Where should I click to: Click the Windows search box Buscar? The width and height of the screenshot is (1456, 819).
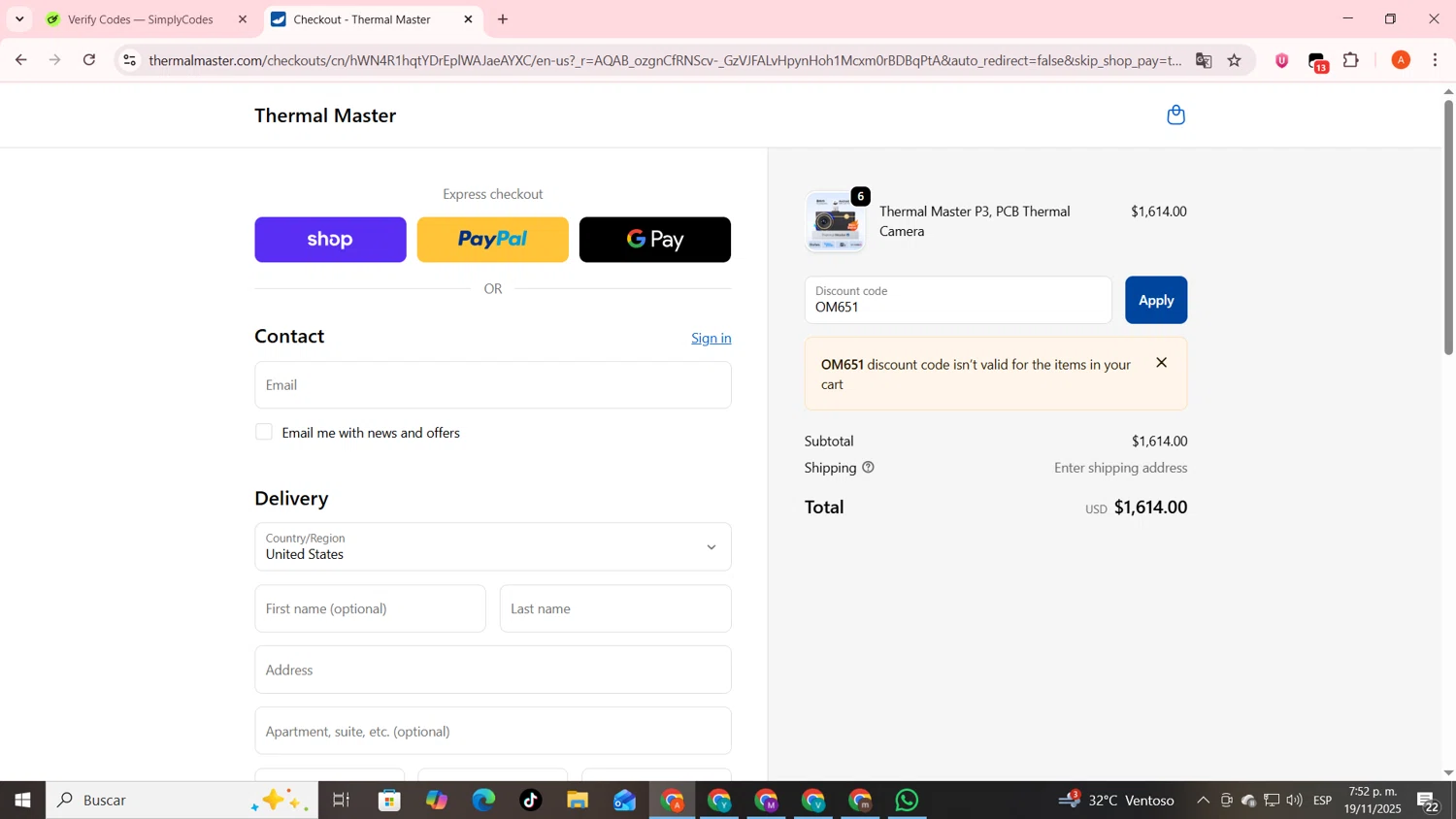click(182, 801)
